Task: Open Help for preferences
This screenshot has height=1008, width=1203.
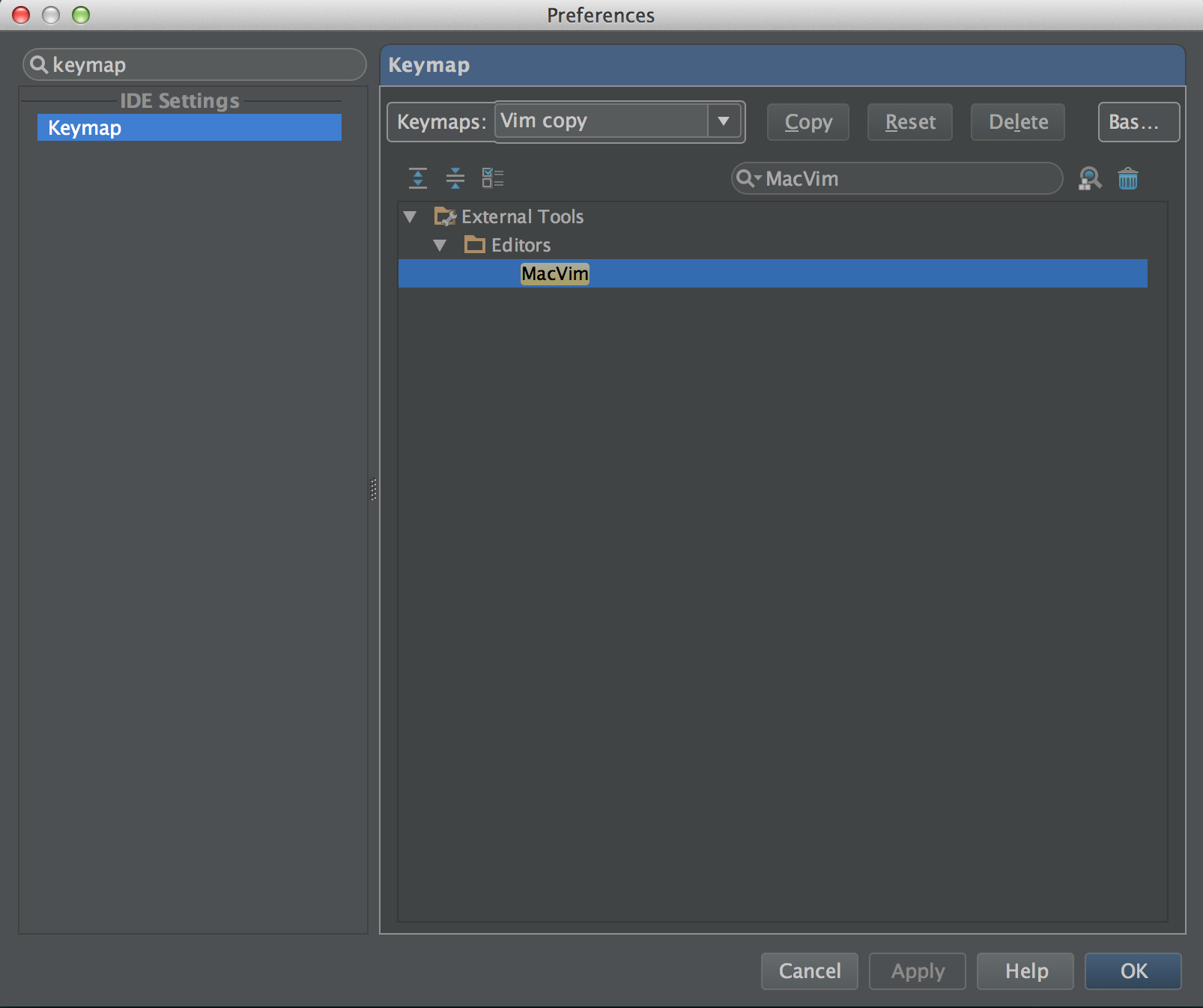Action: (x=1025, y=971)
